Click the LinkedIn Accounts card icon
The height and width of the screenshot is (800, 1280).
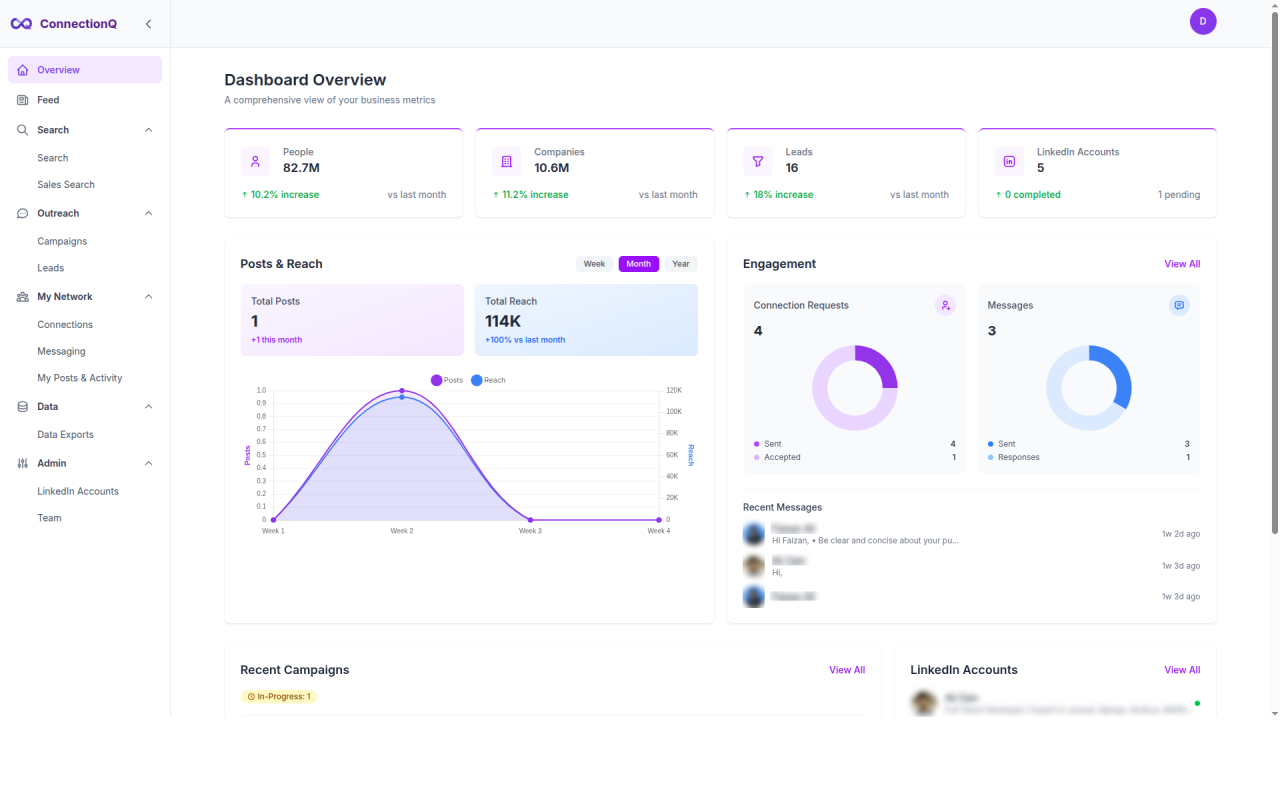1008,161
